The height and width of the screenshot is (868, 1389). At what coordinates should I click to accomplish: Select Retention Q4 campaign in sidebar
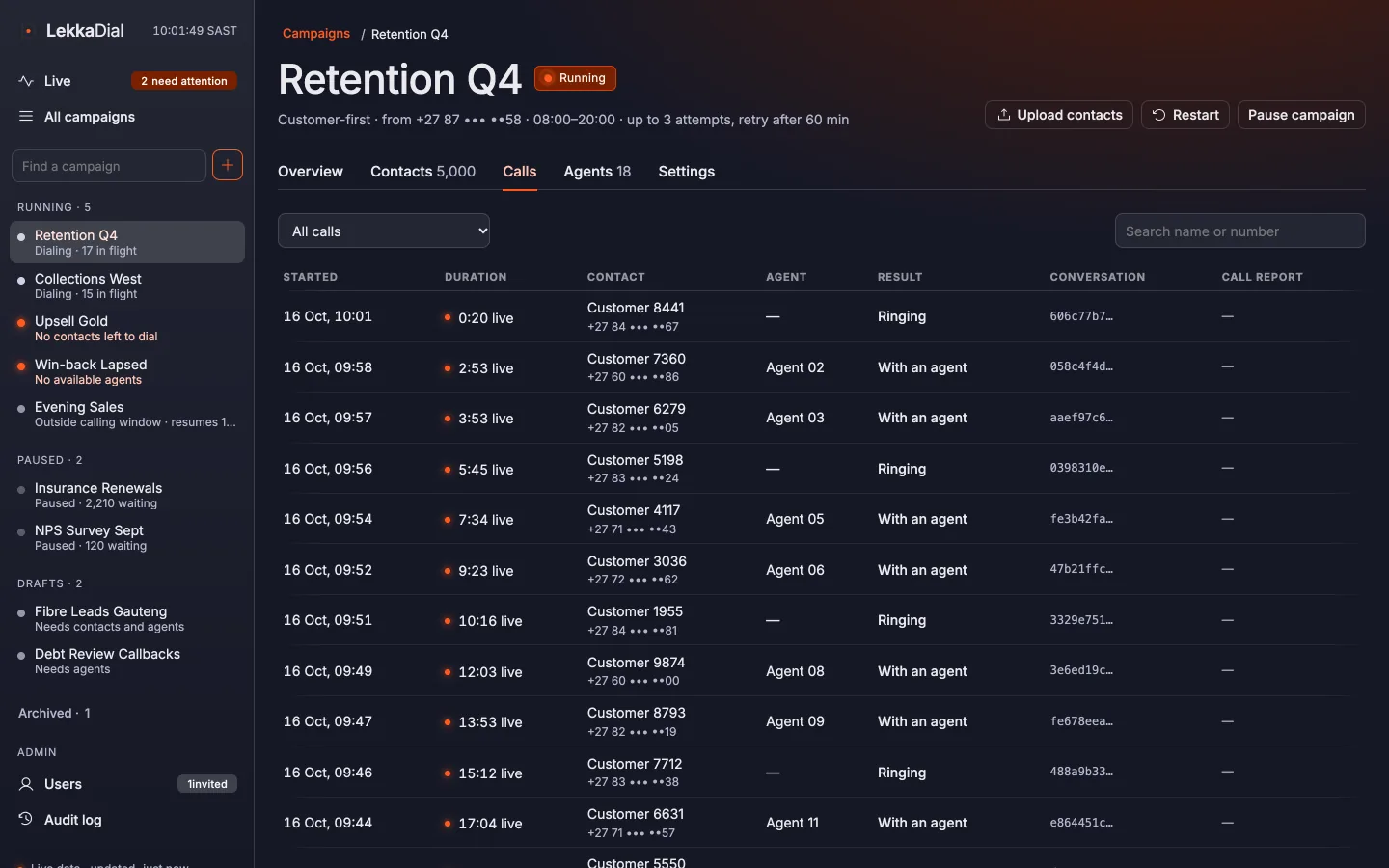pyautogui.click(x=127, y=242)
